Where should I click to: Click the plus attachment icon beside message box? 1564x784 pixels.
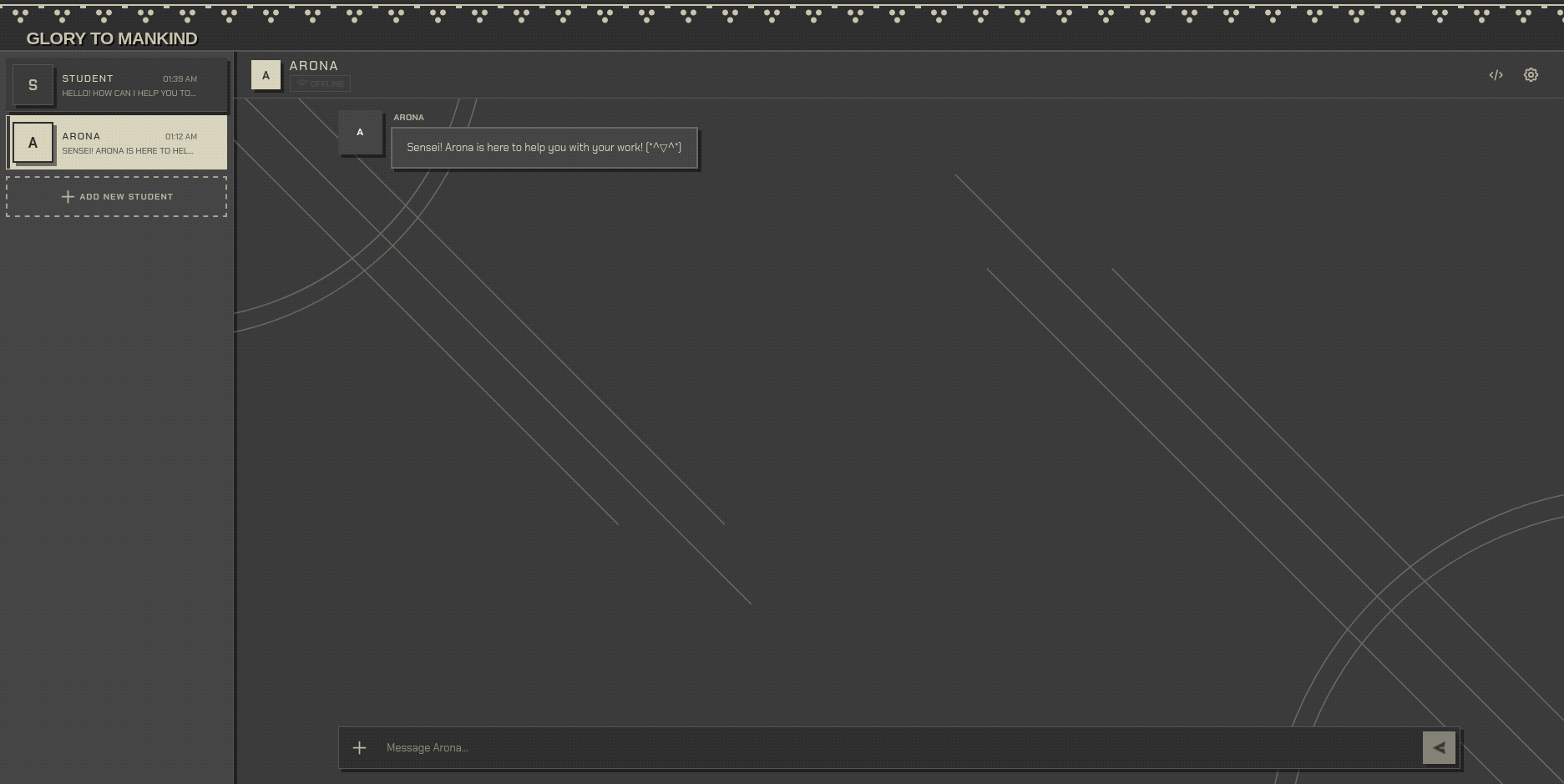click(359, 748)
